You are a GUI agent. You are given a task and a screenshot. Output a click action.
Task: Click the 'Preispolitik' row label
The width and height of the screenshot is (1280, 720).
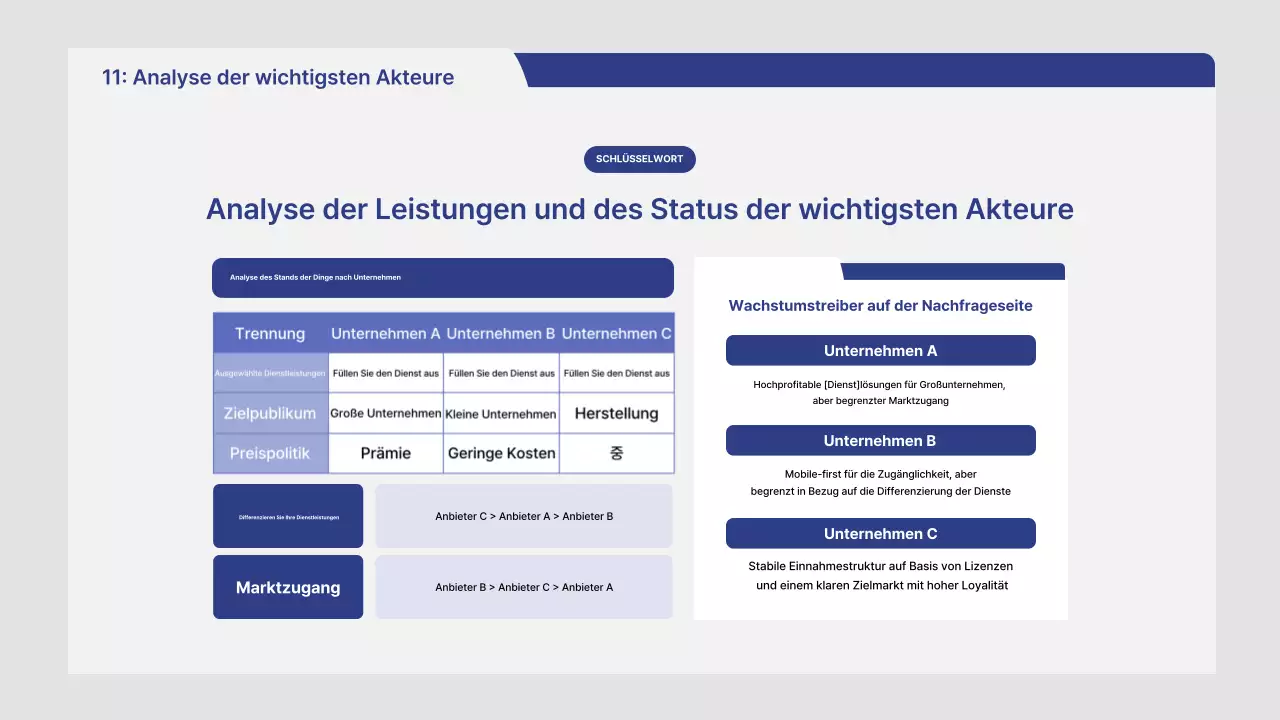pos(270,453)
